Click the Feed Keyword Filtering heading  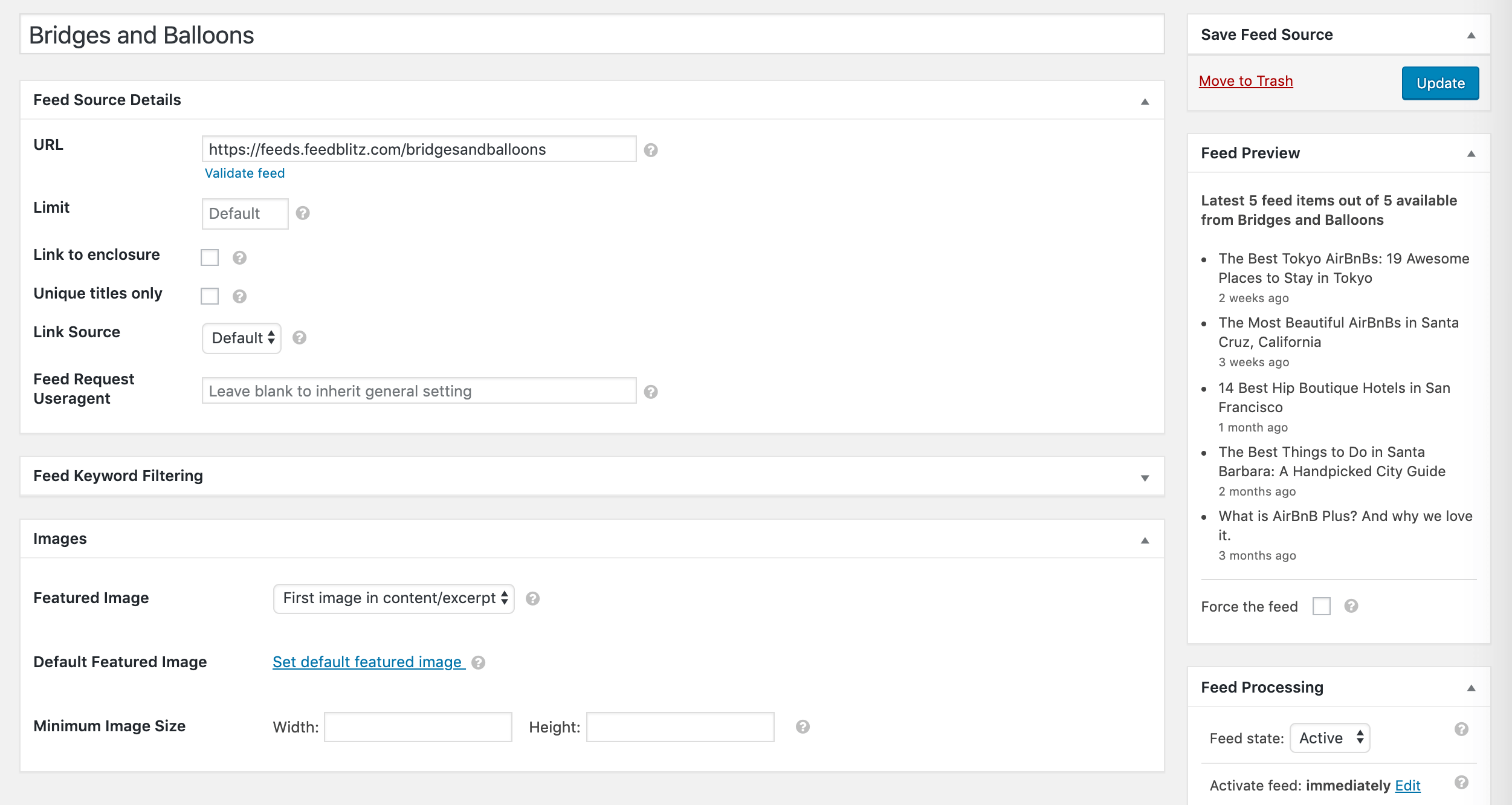118,476
